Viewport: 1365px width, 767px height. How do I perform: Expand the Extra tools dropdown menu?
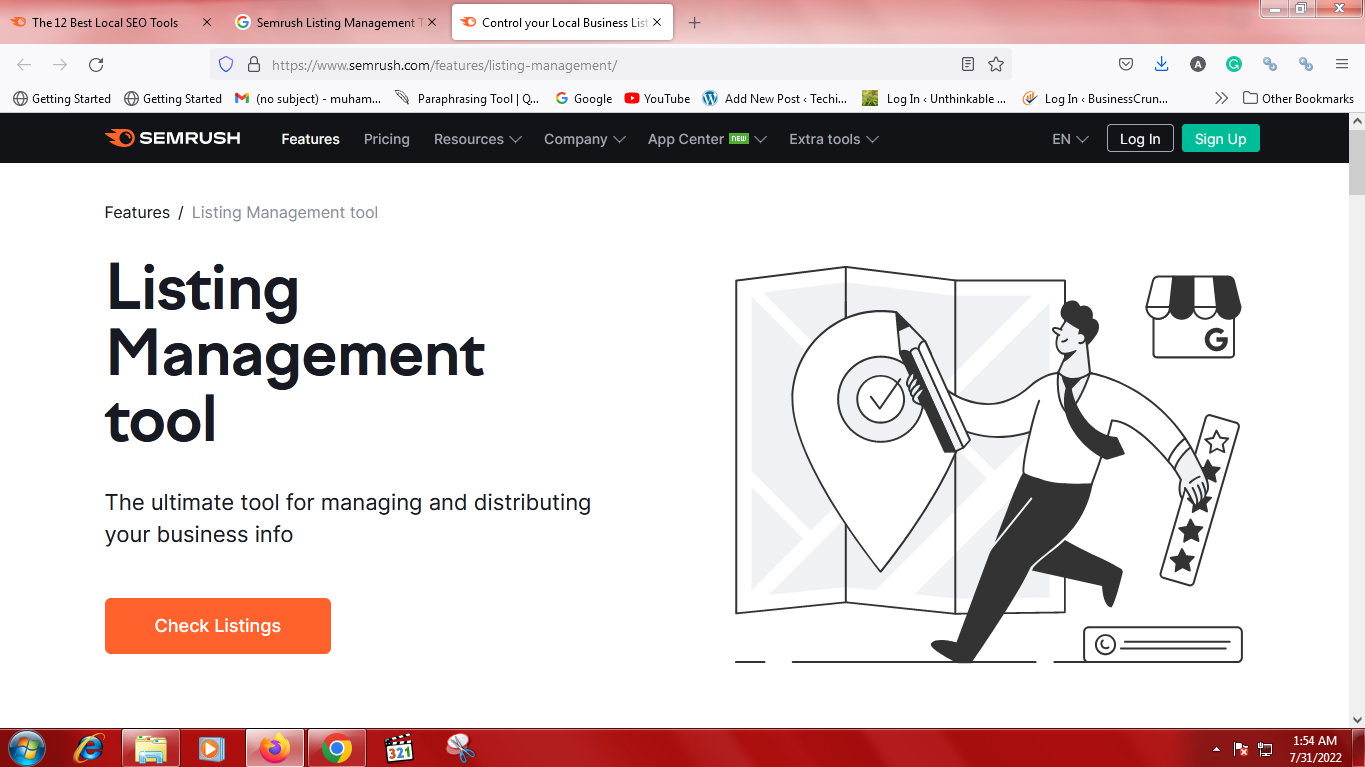834,139
